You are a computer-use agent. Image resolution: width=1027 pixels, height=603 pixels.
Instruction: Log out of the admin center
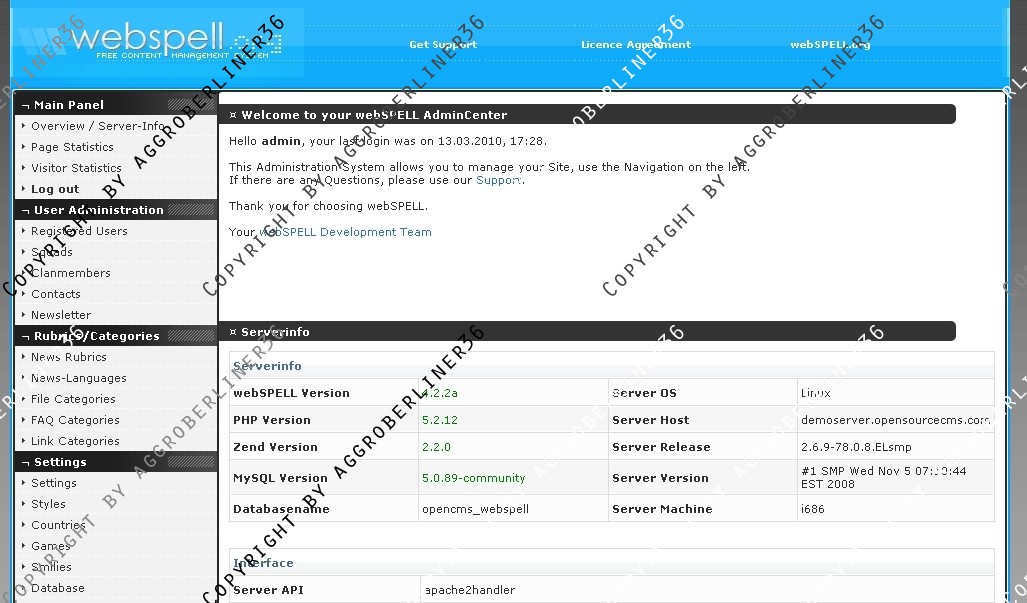click(55, 189)
